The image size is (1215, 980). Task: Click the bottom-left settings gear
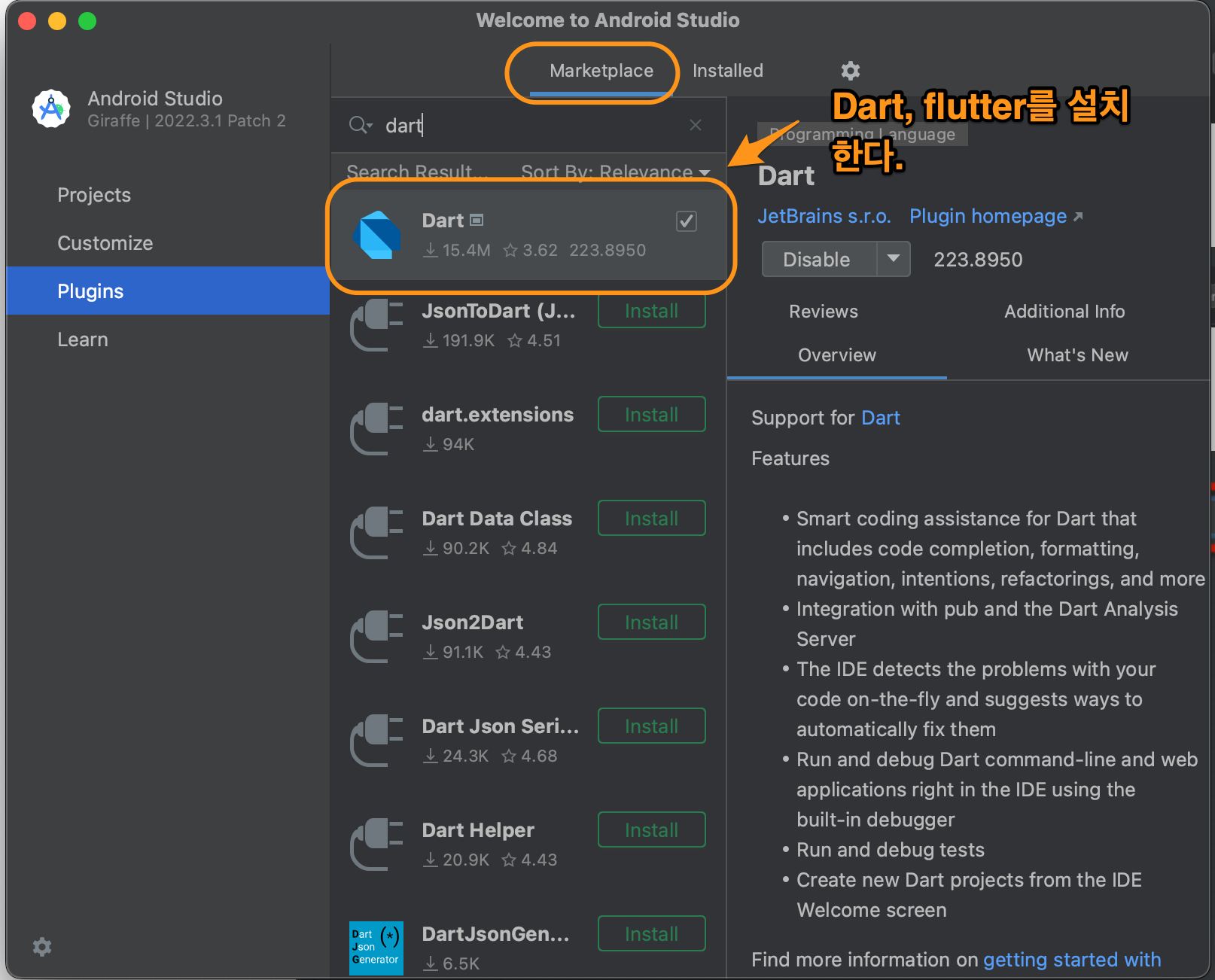[x=41, y=946]
